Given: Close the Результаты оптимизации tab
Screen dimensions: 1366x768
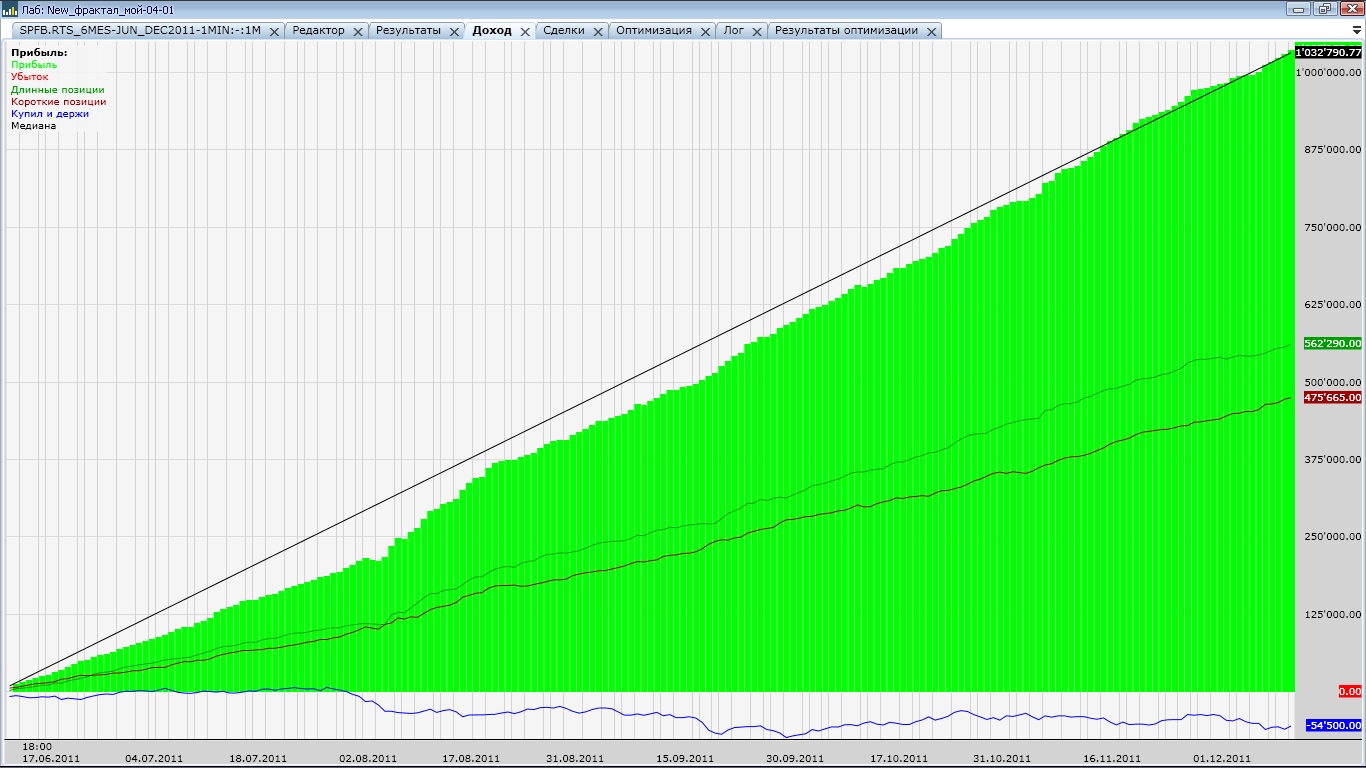Looking at the screenshot, I should (931, 31).
